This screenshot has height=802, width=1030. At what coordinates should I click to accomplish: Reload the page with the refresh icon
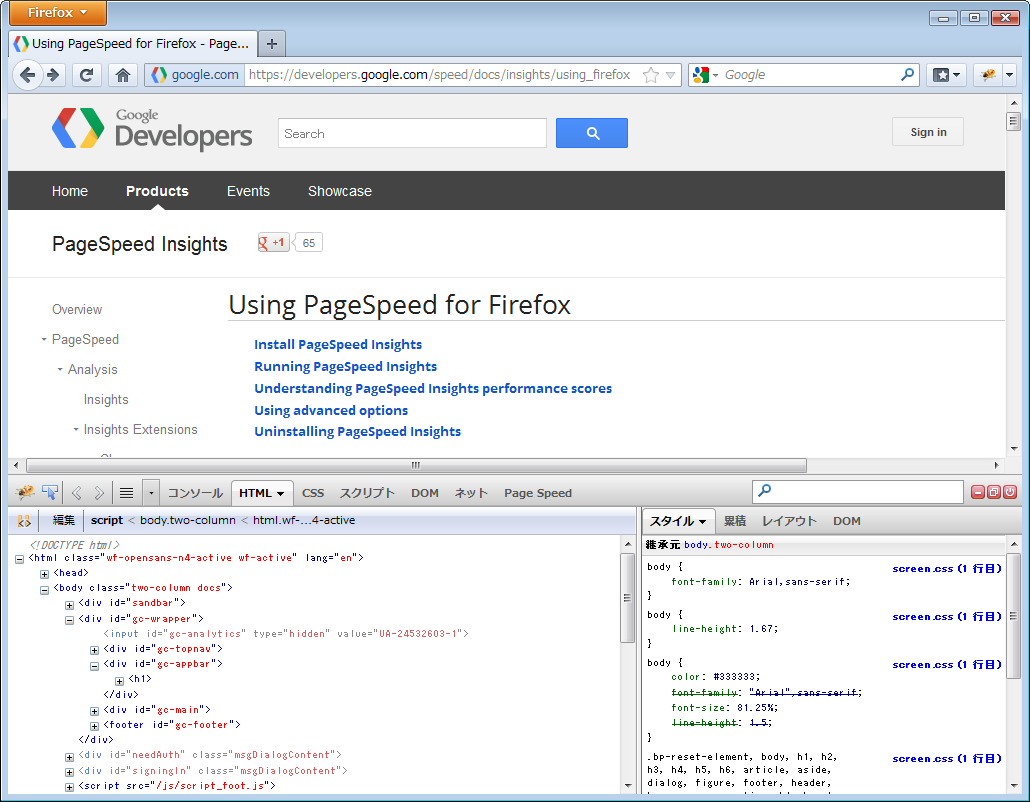point(86,75)
